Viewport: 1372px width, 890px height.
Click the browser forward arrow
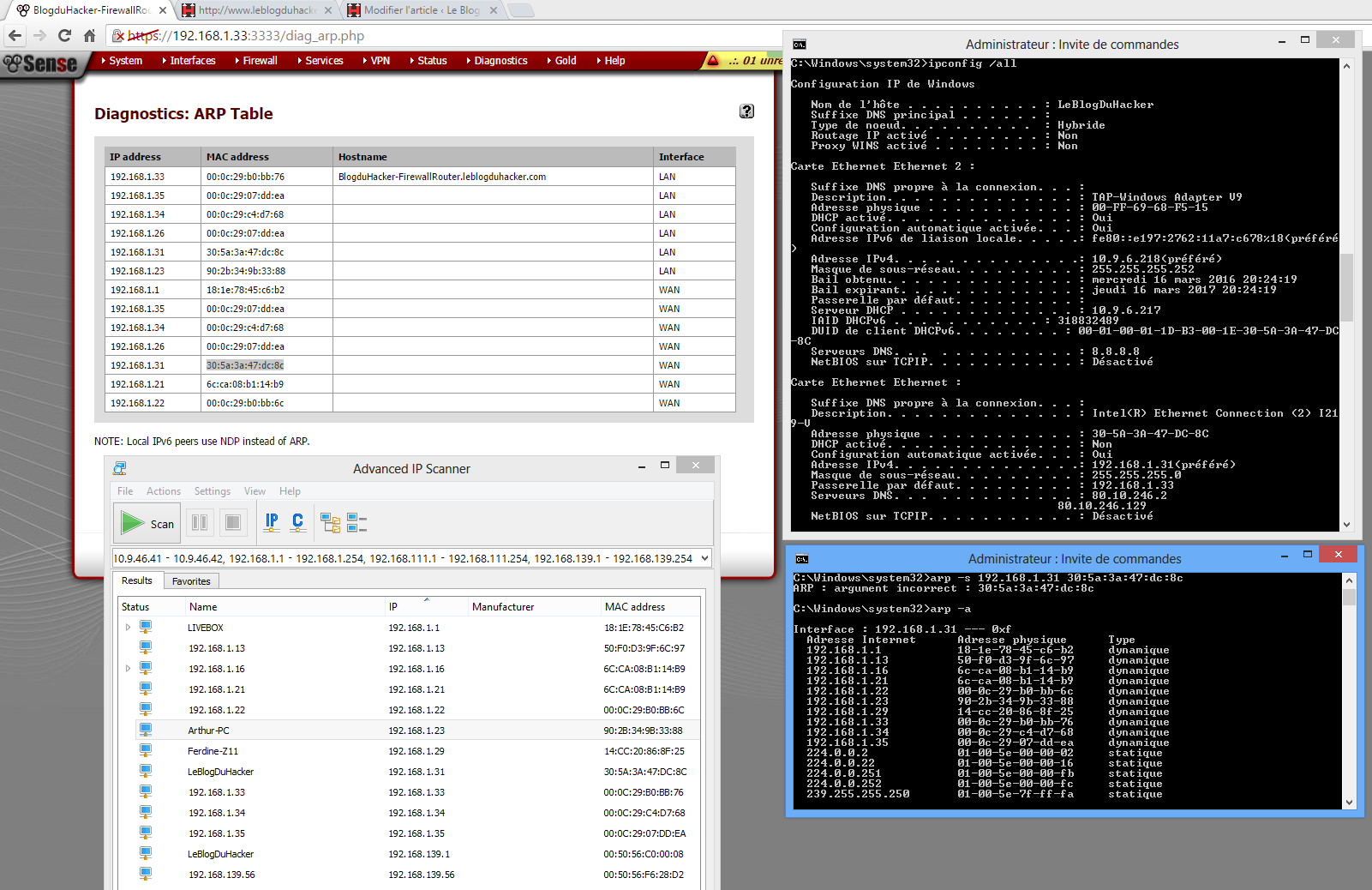(x=39, y=36)
